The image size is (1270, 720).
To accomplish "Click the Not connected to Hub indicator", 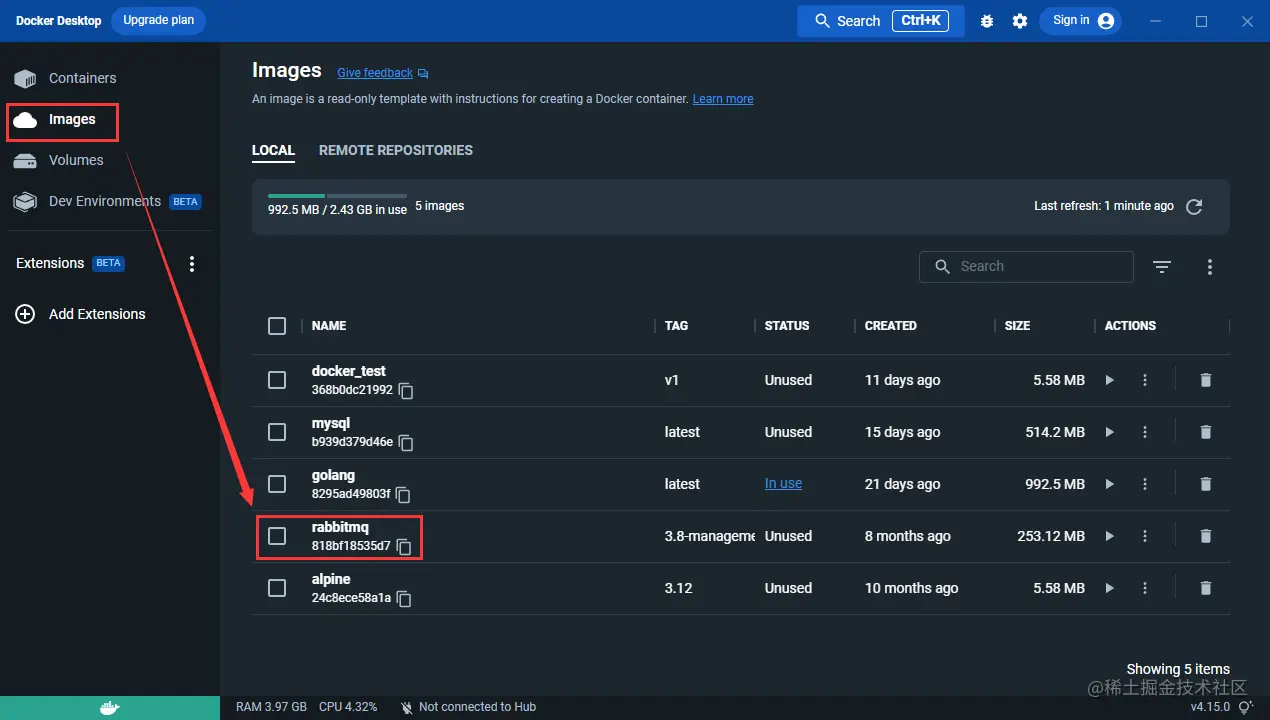I will [x=468, y=707].
